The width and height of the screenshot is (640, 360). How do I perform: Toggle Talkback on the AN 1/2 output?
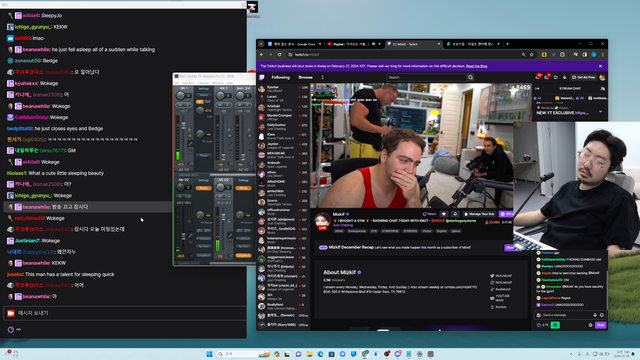[204, 238]
